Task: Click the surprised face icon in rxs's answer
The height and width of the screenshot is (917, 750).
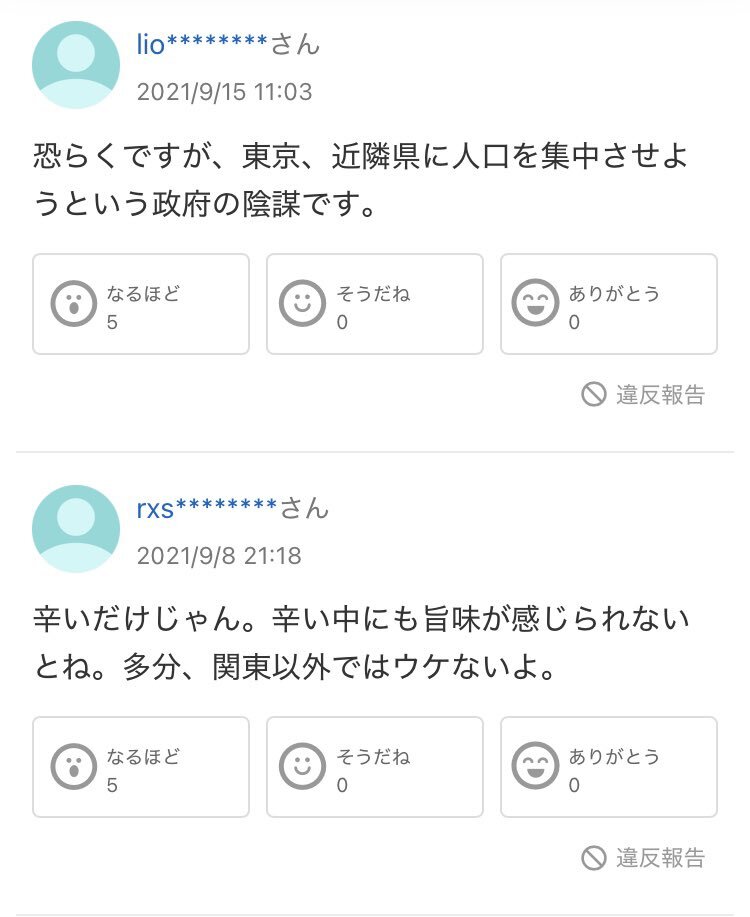Action: point(74,767)
